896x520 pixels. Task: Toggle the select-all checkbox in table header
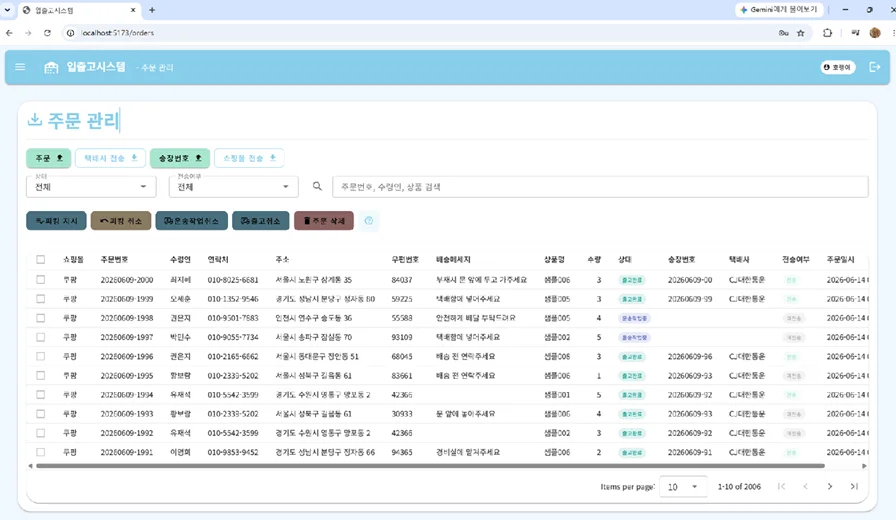[41, 259]
